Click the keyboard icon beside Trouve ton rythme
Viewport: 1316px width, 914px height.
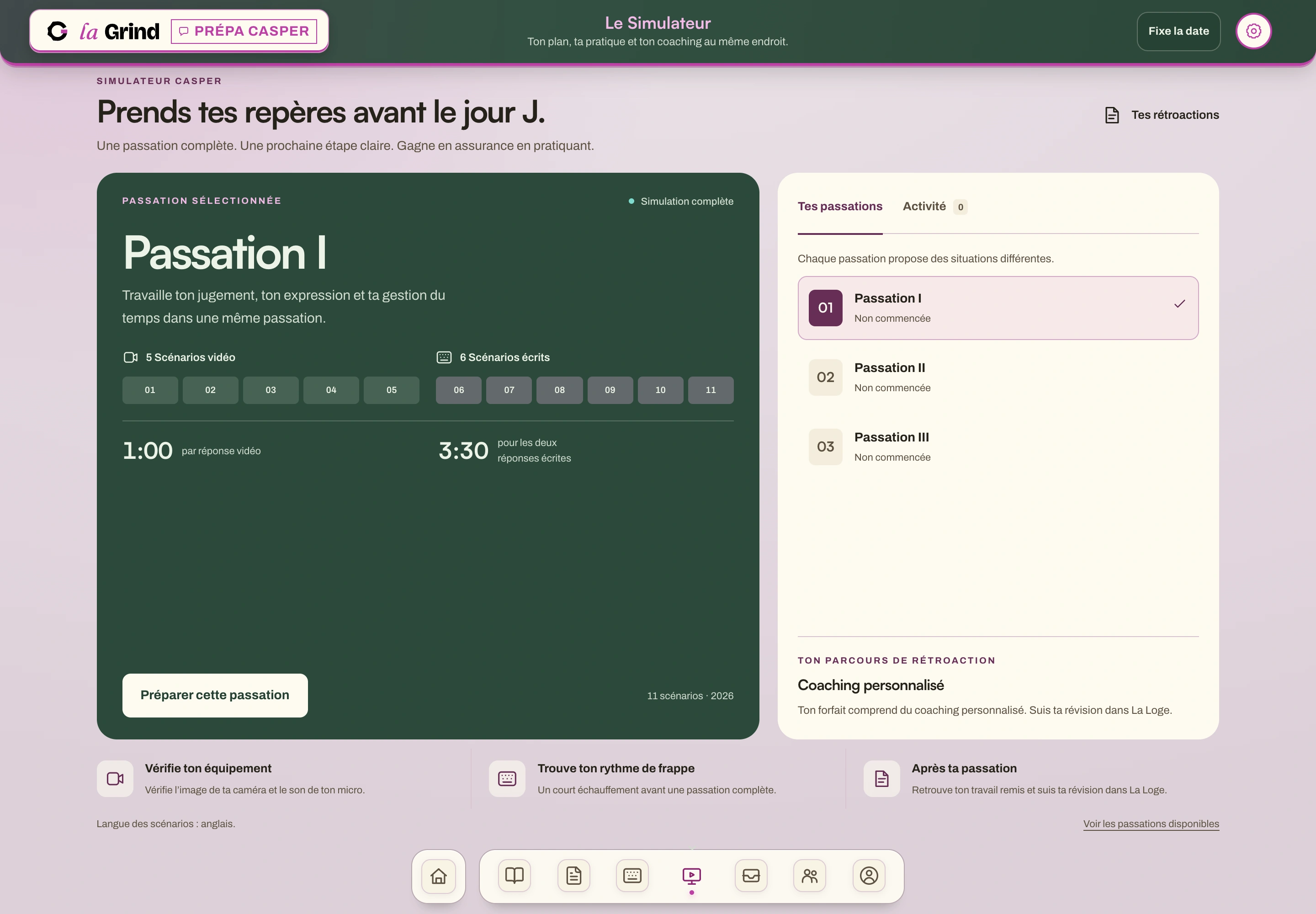click(x=507, y=779)
